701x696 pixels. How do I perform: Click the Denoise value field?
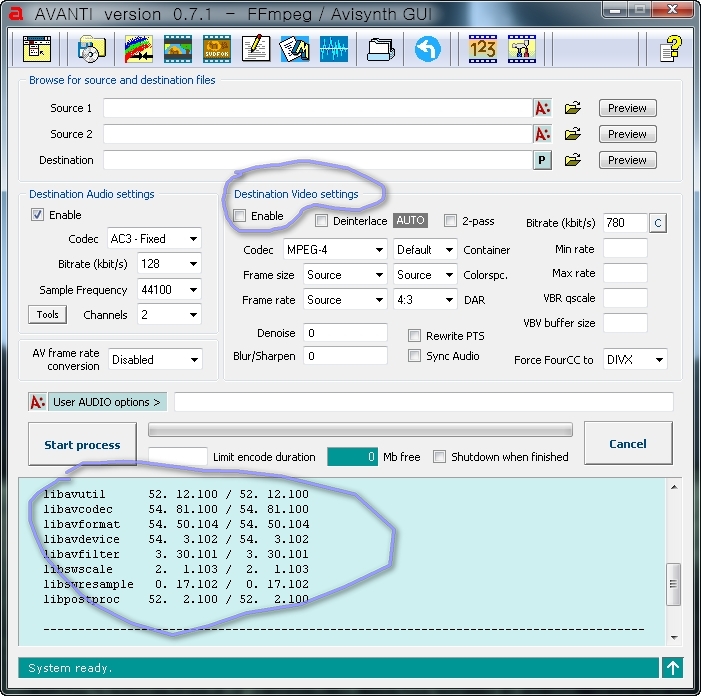(345, 333)
